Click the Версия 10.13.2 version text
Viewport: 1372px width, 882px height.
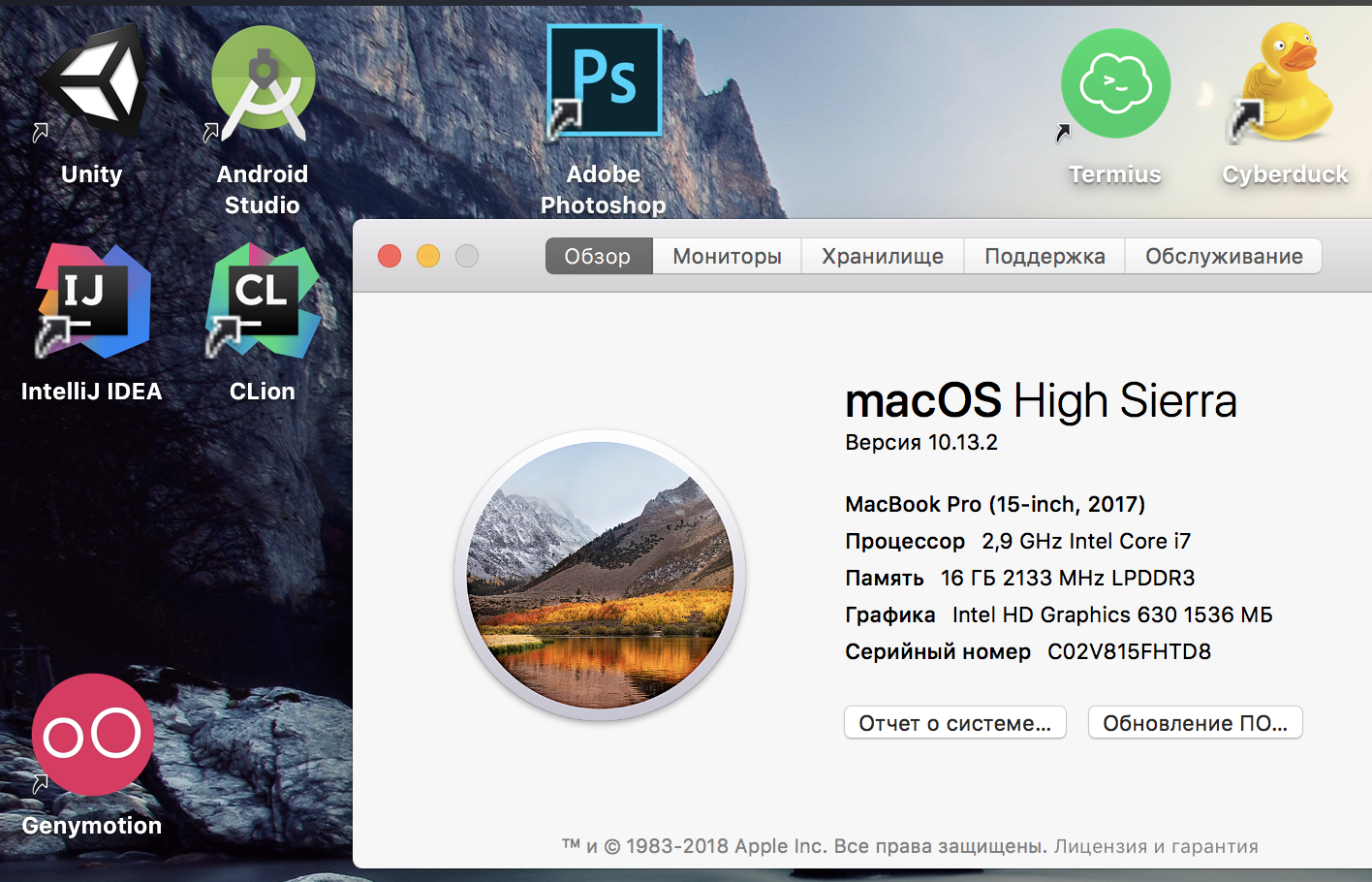tap(921, 443)
